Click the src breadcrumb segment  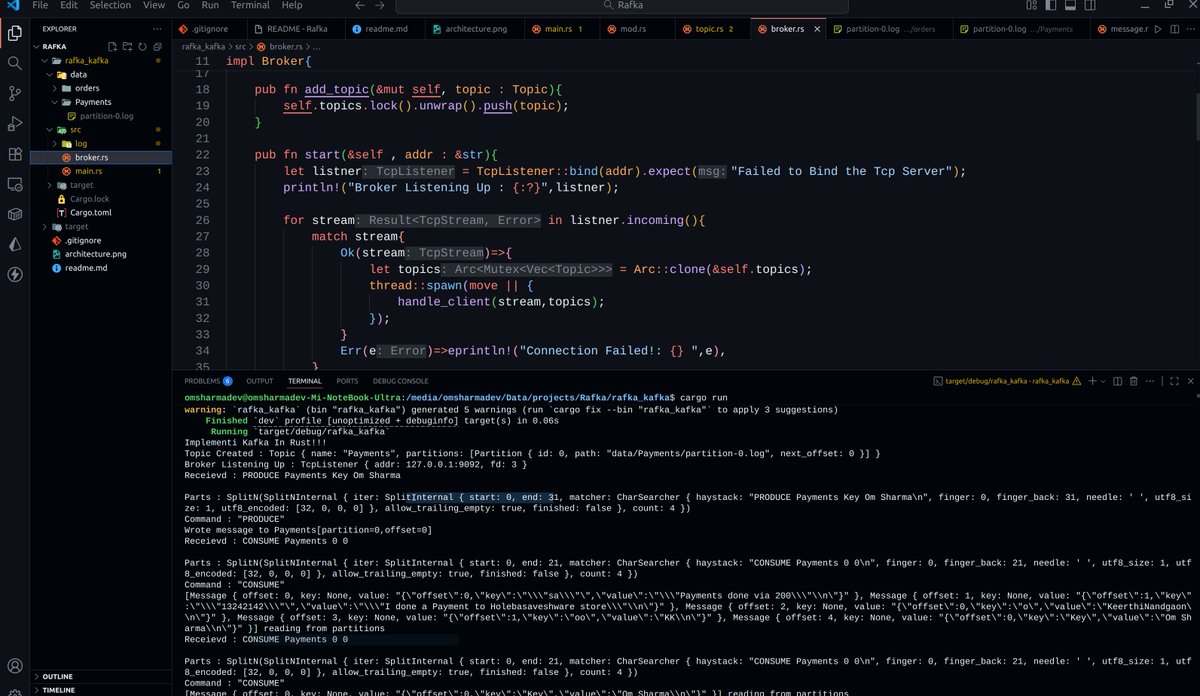[241, 47]
